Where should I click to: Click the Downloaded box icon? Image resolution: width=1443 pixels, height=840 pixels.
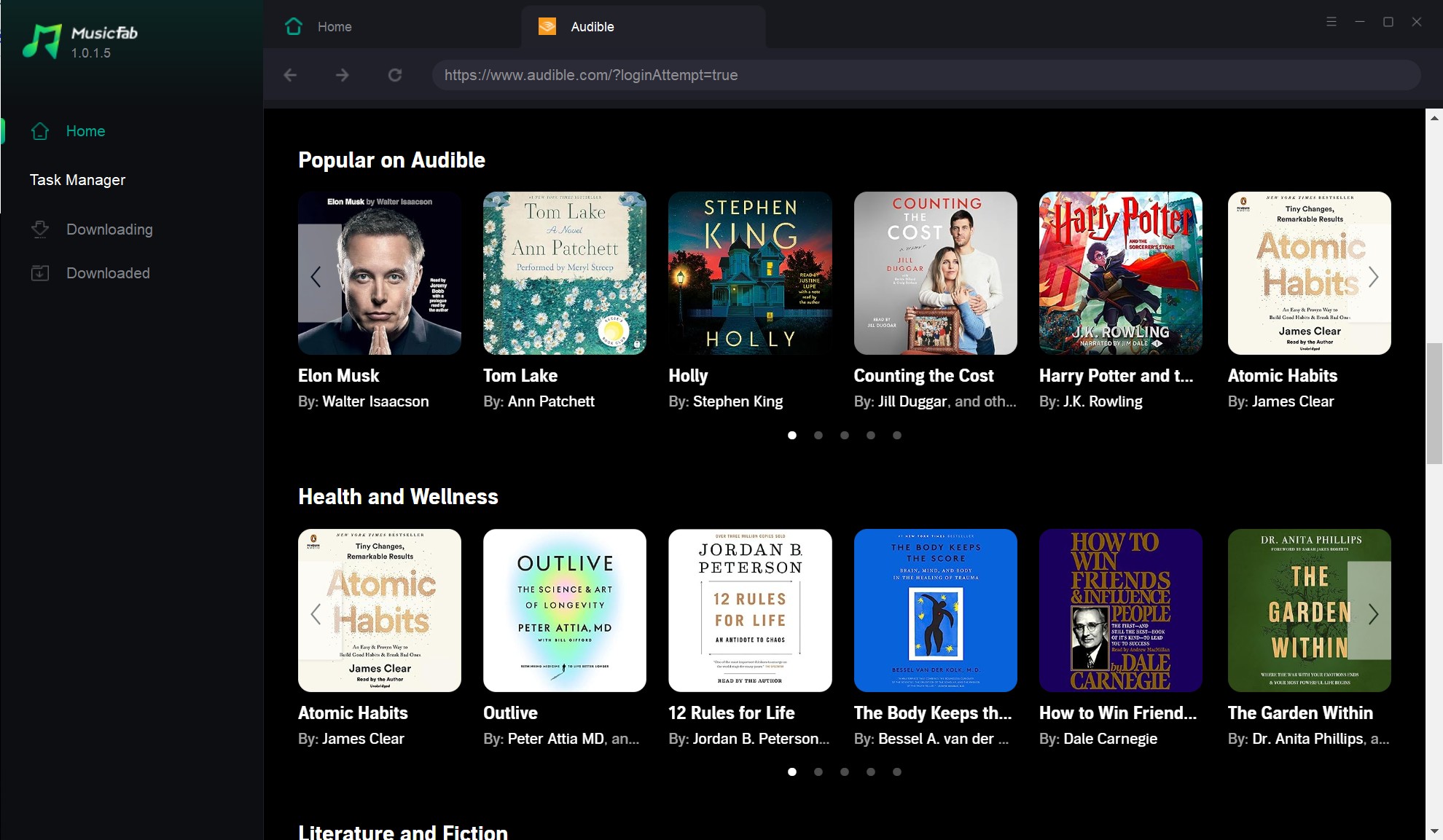(40, 273)
